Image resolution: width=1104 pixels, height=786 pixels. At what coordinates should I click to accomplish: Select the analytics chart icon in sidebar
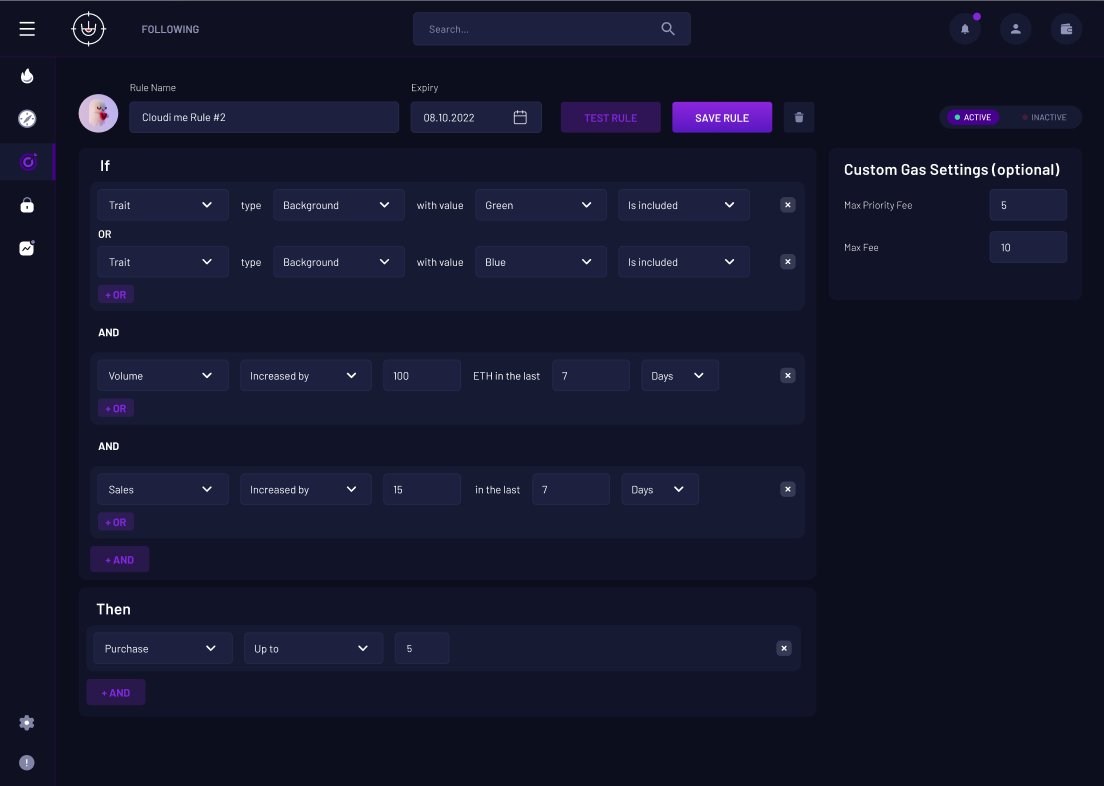tap(27, 246)
